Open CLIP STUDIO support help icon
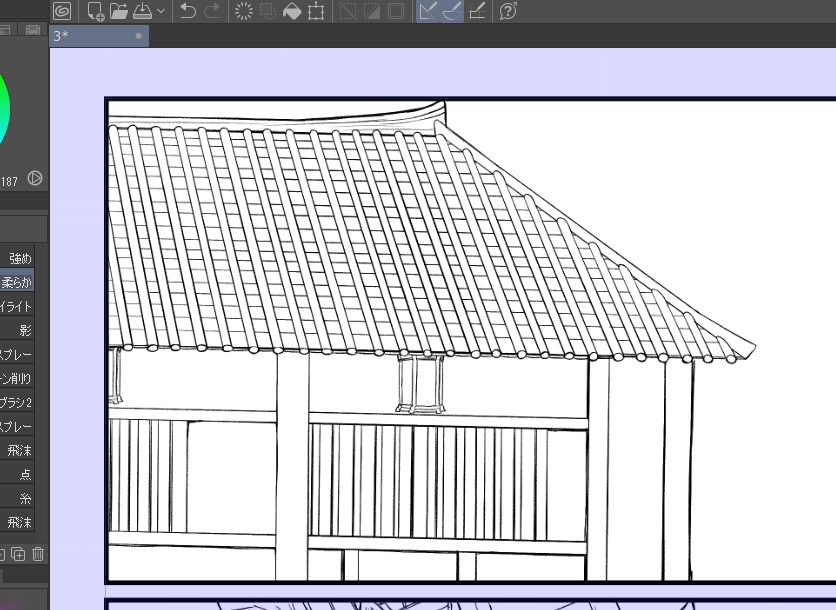Viewport: 836px width, 610px height. tap(508, 11)
